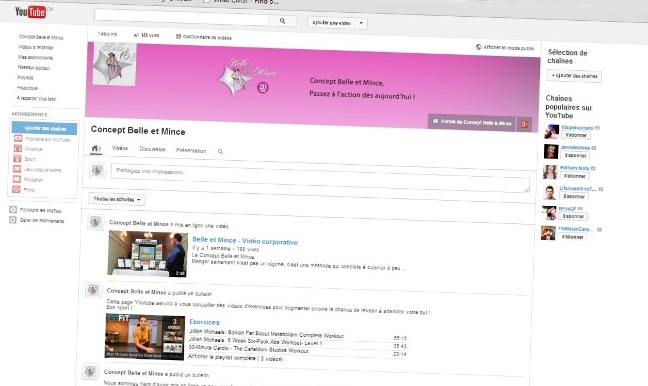Click + Ajouter des chaînes under Sélection
648x386 pixels.
[x=574, y=76]
